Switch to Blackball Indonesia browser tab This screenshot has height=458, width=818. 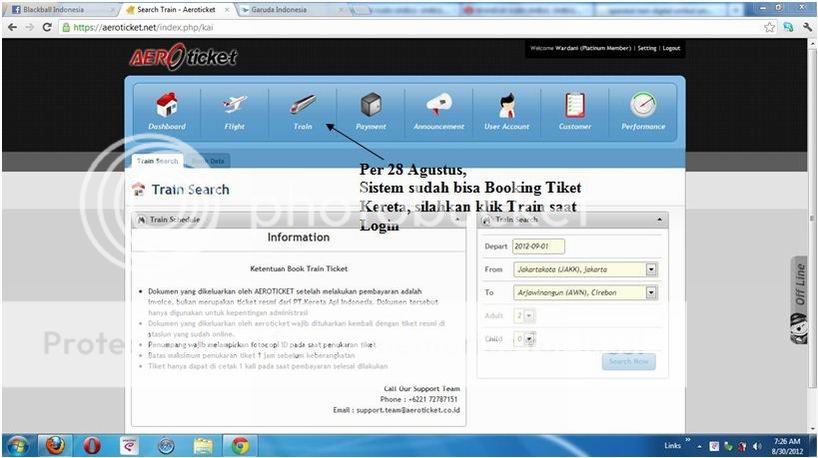[60, 10]
